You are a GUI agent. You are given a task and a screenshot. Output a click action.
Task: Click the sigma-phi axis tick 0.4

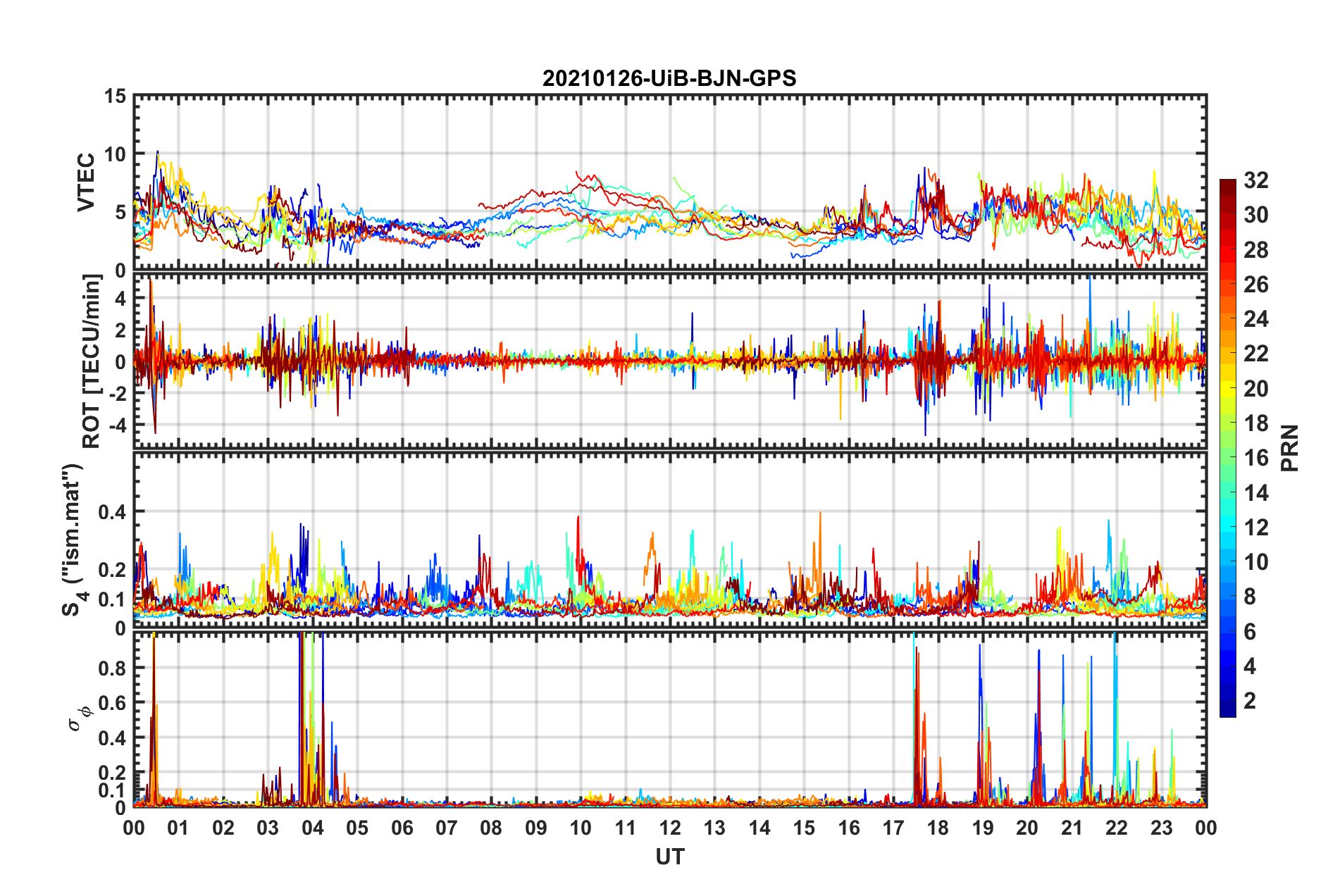tap(112, 738)
